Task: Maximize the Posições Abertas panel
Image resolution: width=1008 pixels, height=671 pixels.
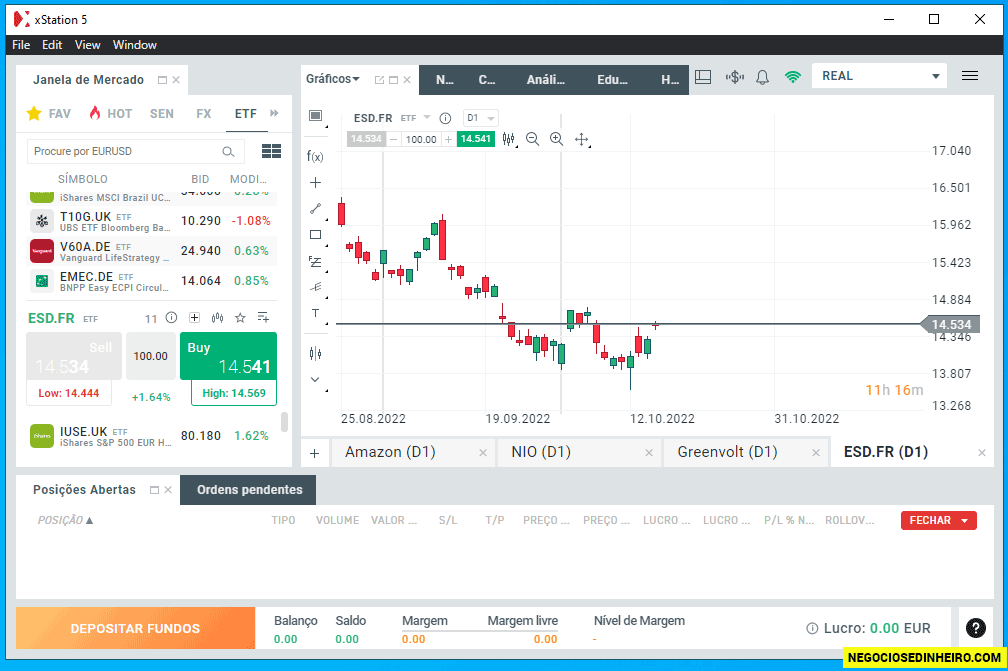Action: pyautogui.click(x=154, y=490)
